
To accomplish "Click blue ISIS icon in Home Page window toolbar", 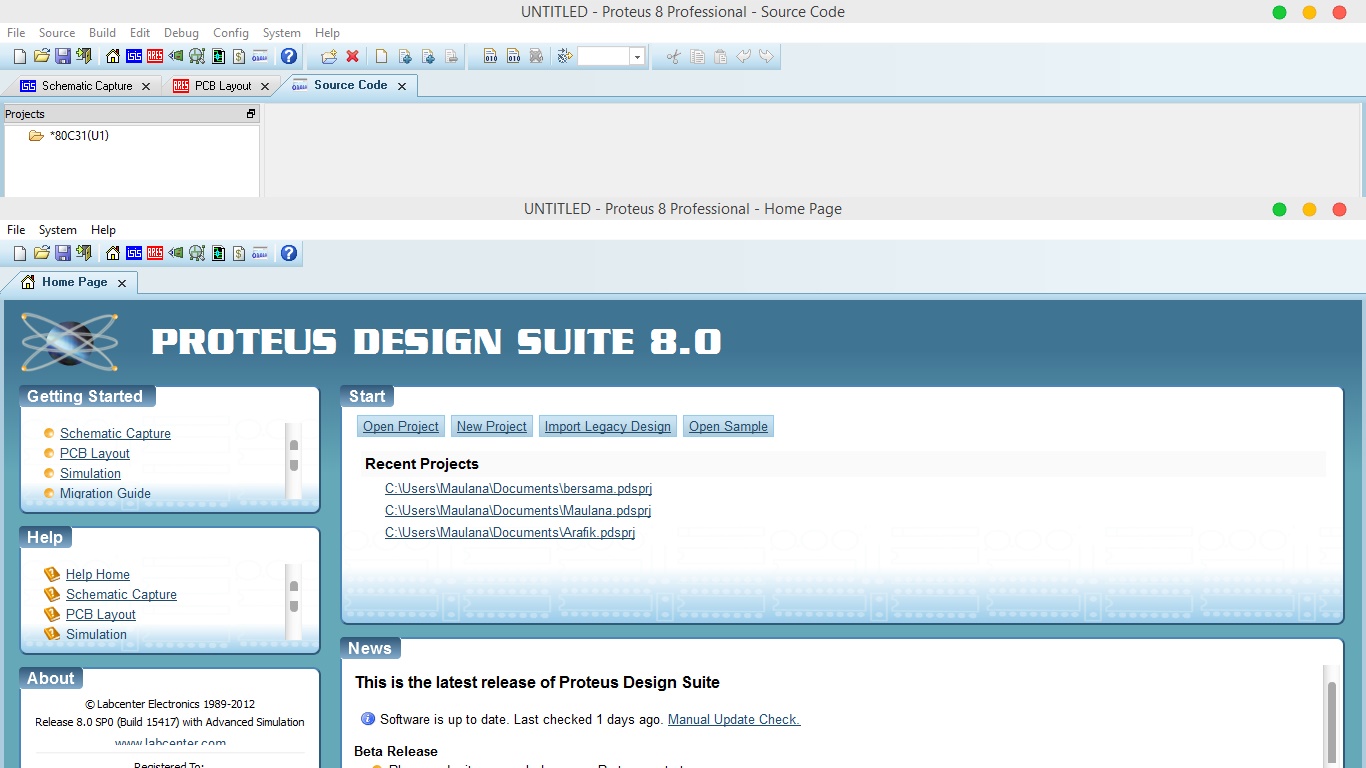I will pyautogui.click(x=134, y=253).
